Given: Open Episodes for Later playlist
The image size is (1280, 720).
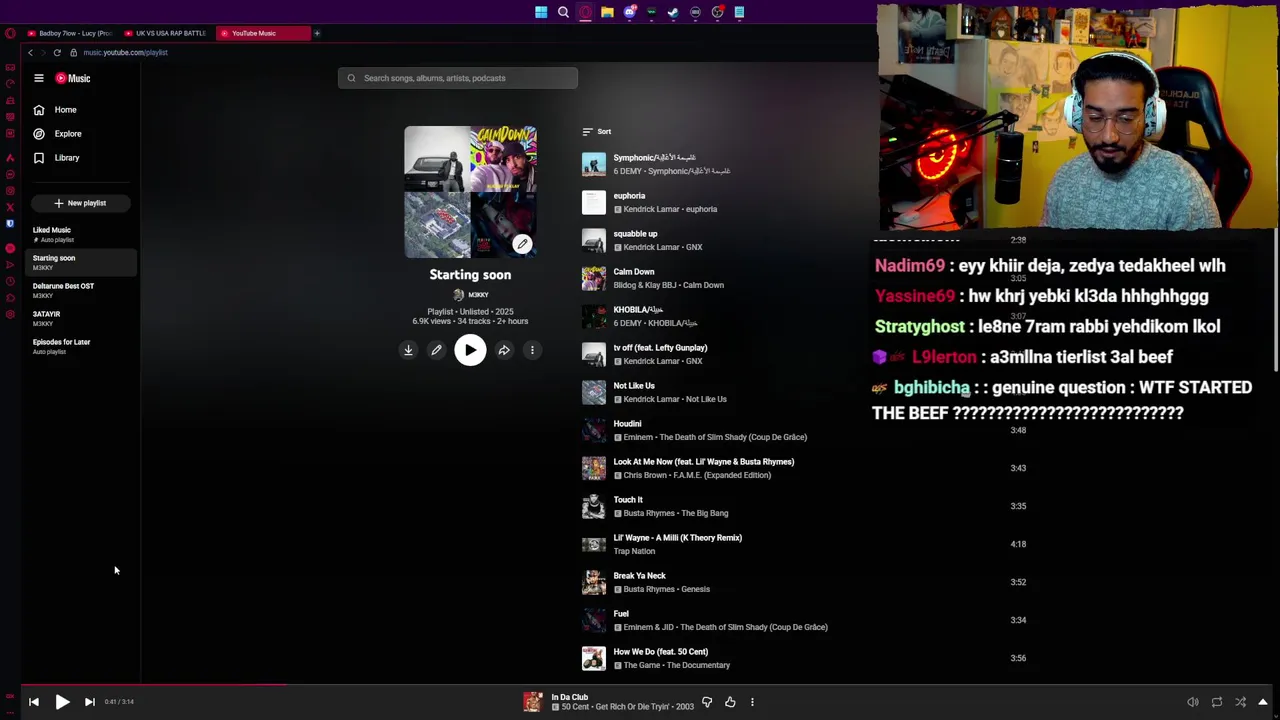Looking at the screenshot, I should click(83, 346).
